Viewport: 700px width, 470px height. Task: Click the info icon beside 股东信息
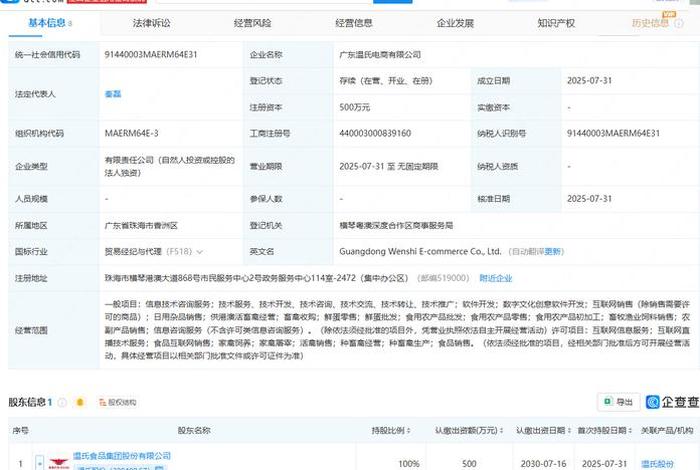coord(62,403)
